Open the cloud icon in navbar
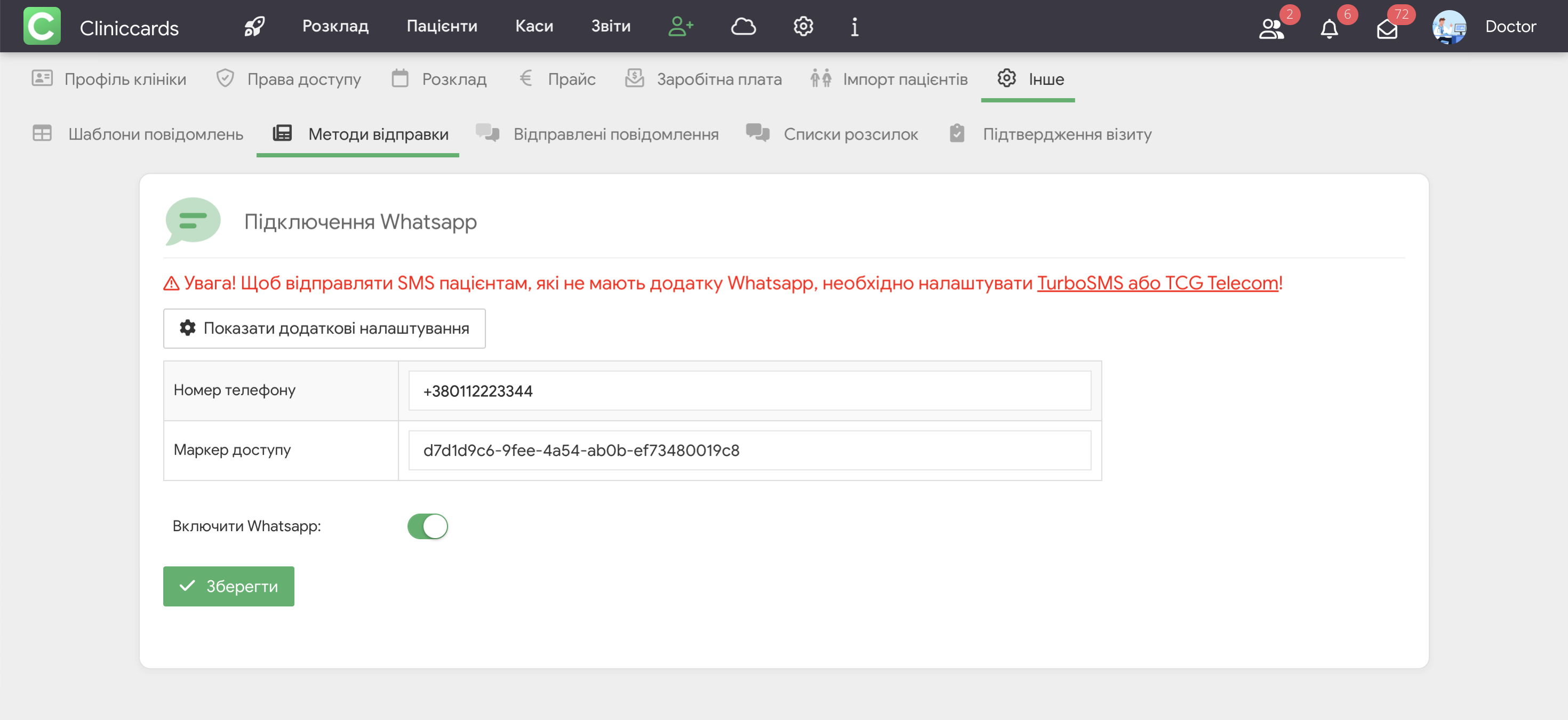 pyautogui.click(x=743, y=26)
